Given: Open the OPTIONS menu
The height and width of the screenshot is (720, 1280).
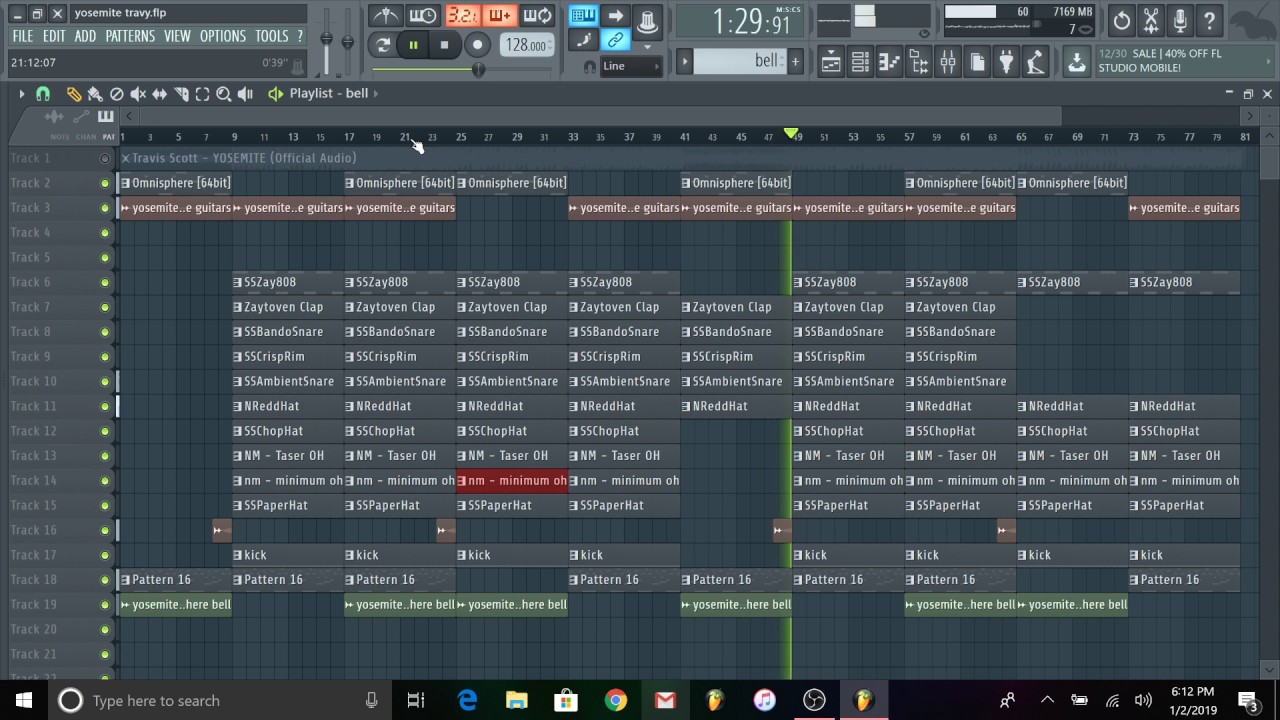Looking at the screenshot, I should [x=223, y=36].
